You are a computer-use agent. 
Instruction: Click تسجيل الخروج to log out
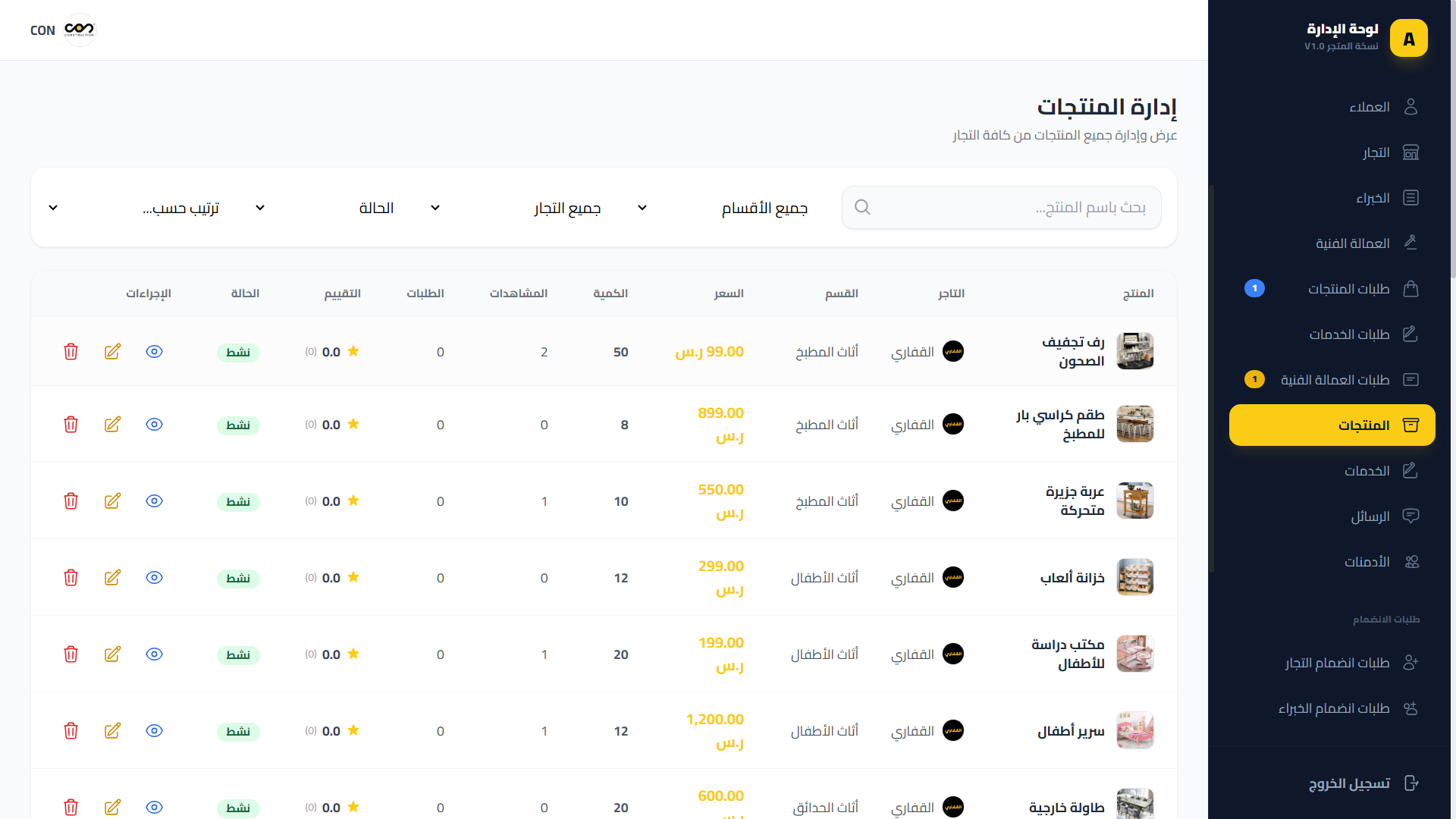(x=1349, y=783)
